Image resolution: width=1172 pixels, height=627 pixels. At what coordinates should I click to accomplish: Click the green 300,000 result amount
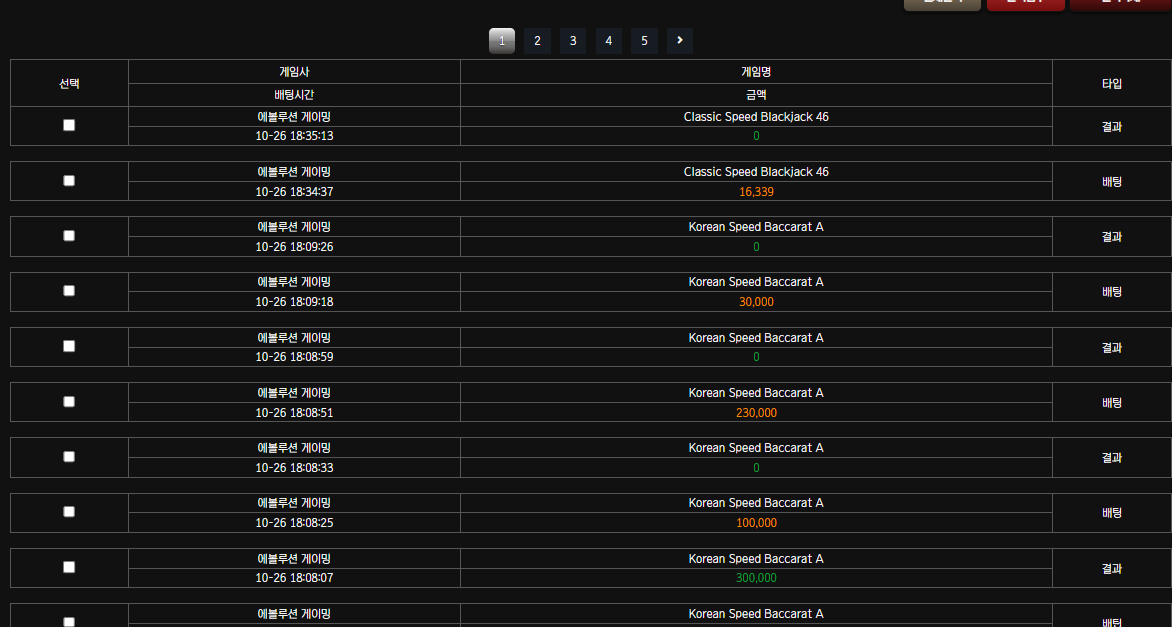(756, 578)
